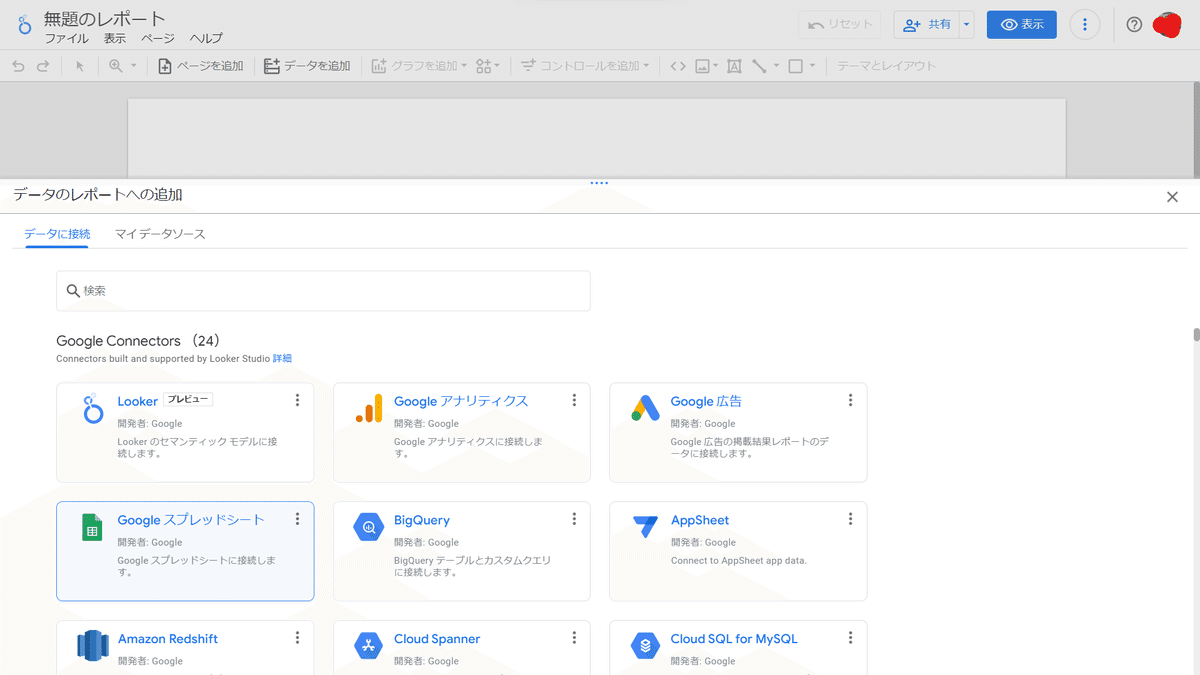The width and height of the screenshot is (1200, 675).
Task: Click the blue 表示 view button
Action: coord(1021,25)
